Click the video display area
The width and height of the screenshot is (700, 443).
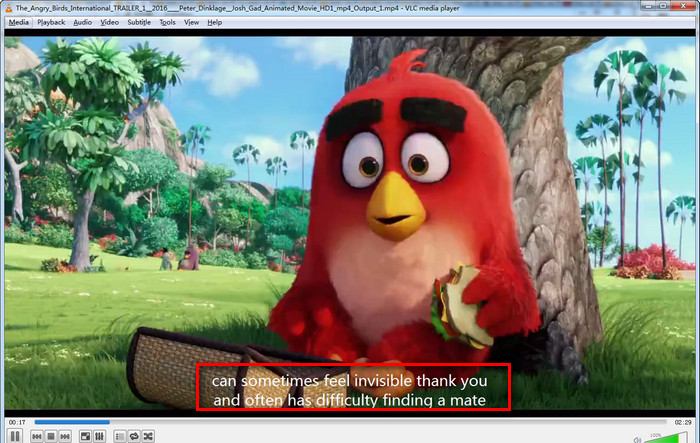click(350, 223)
